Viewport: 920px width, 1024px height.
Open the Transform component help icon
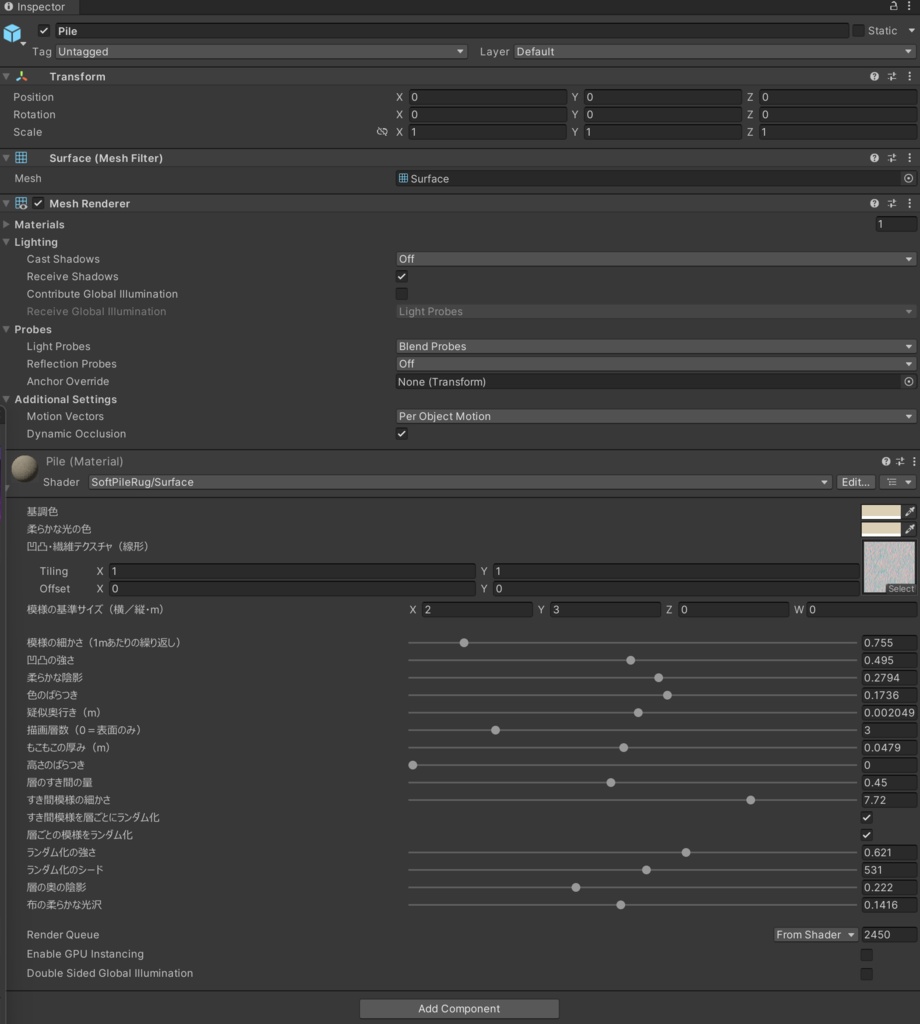874,76
